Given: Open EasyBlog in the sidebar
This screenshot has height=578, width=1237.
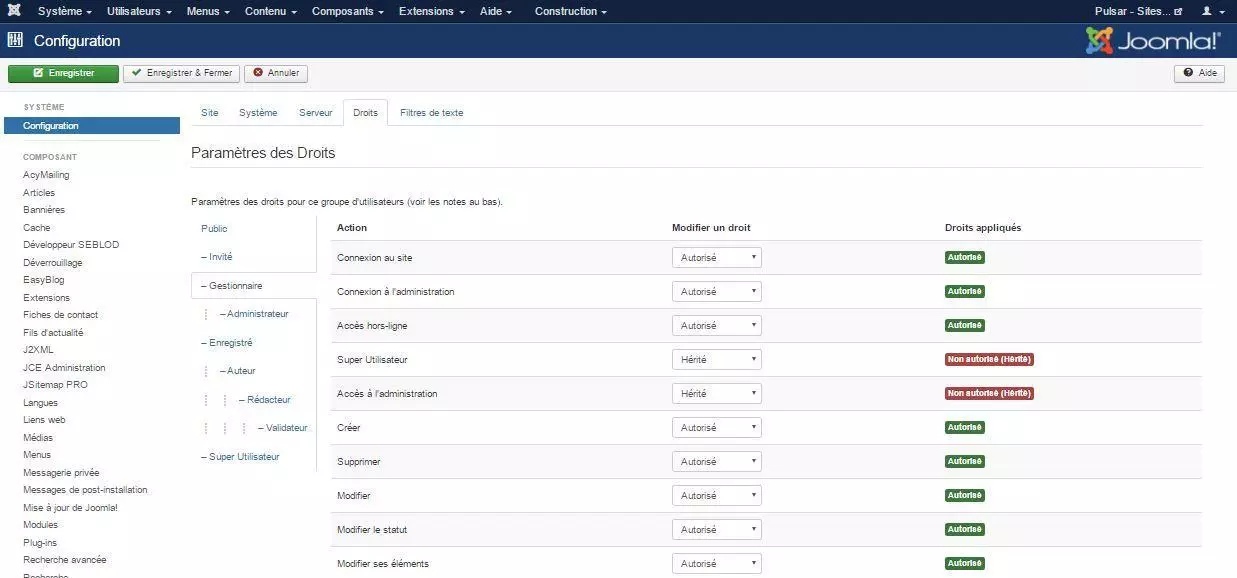Looking at the screenshot, I should pos(44,280).
